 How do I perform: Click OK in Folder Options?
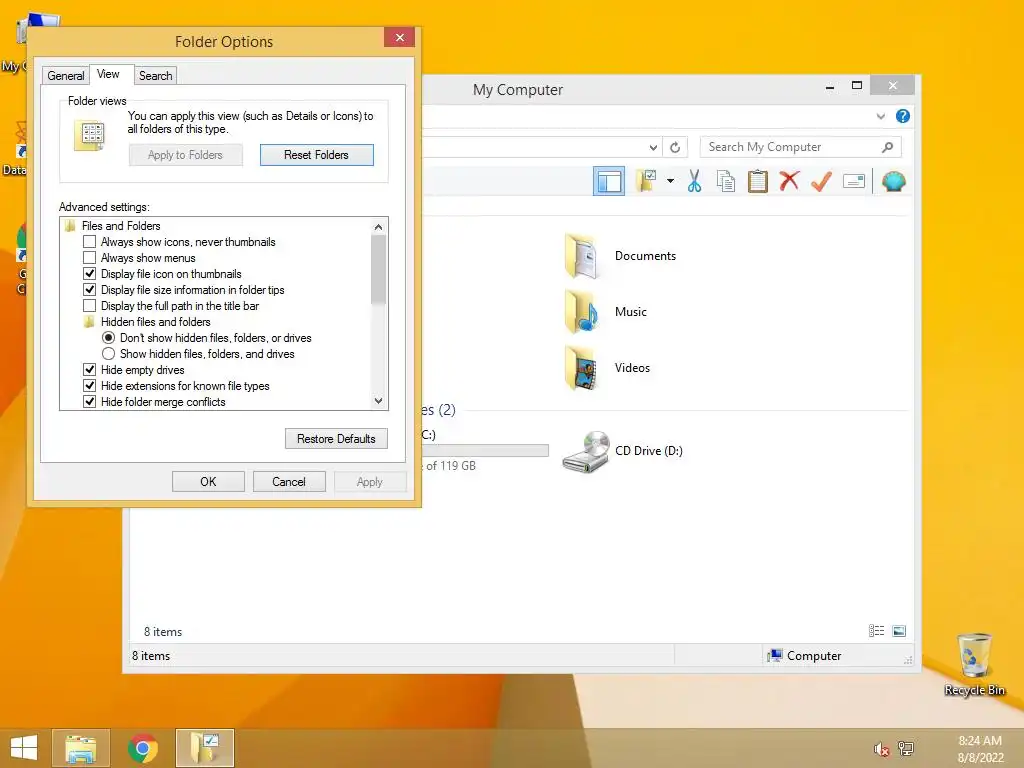coord(208,482)
